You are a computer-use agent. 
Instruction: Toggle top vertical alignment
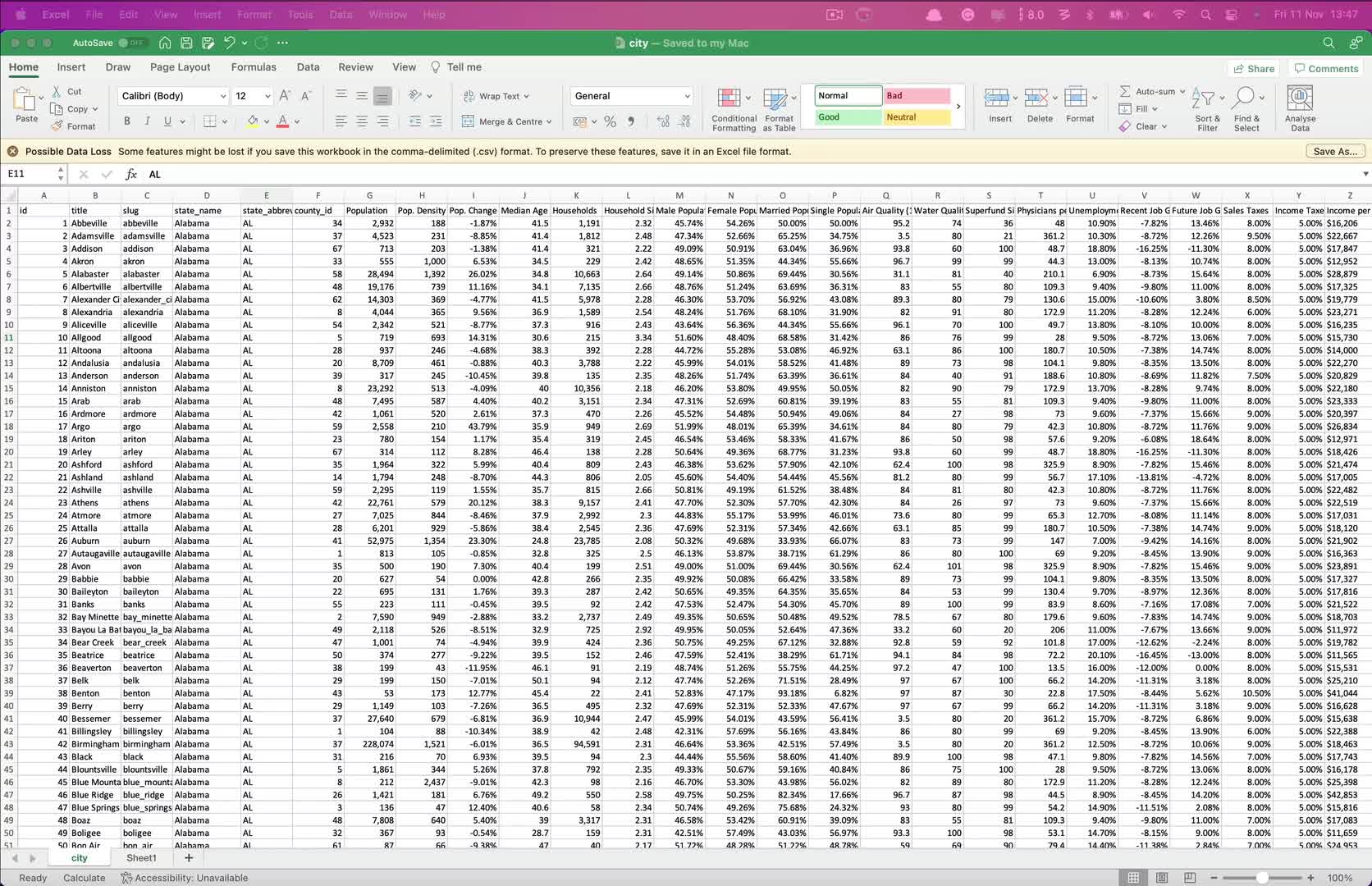pyautogui.click(x=341, y=96)
